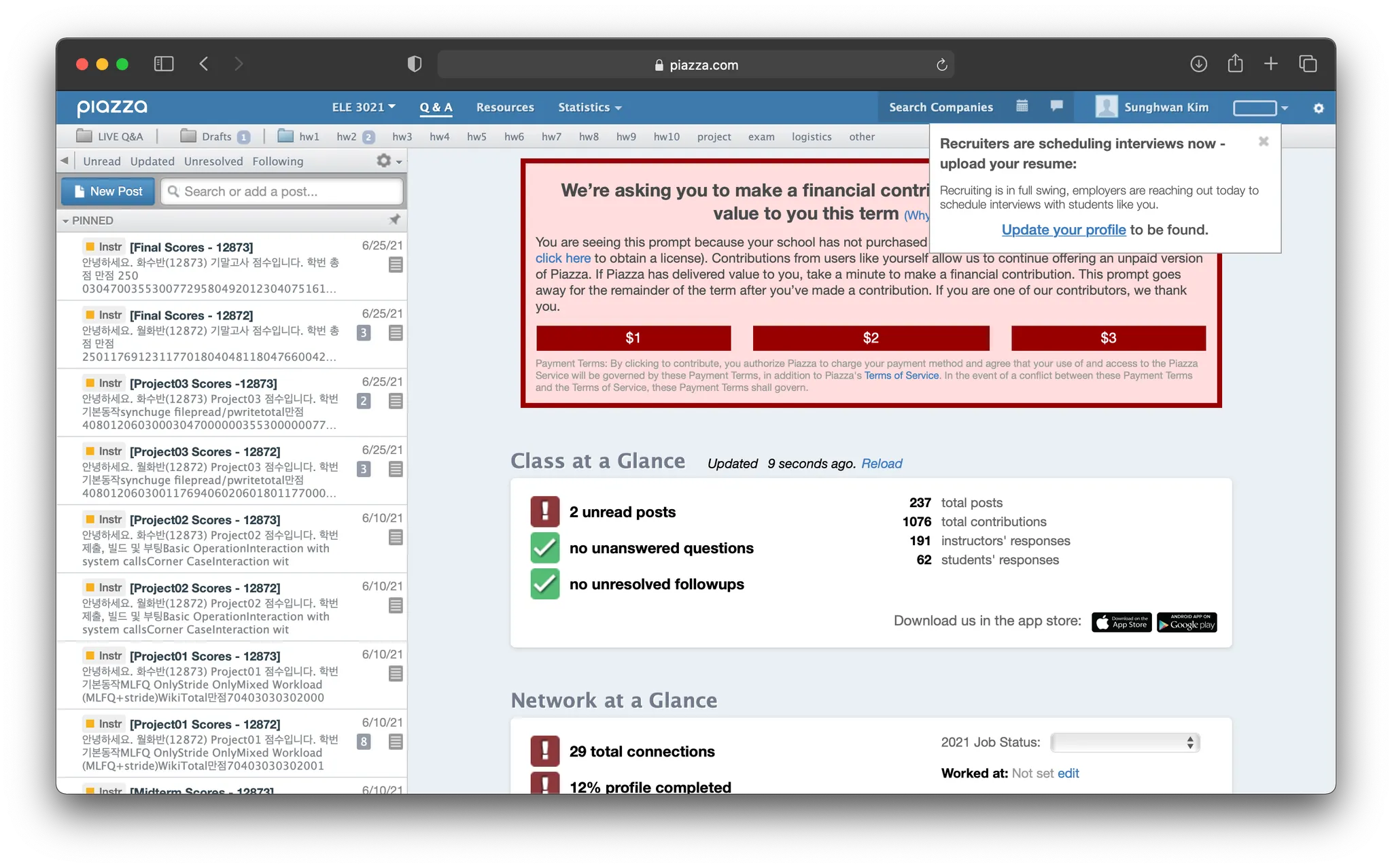Open the 2021 Job Status dropdown
Screen dimensions: 1392x868
[1125, 742]
